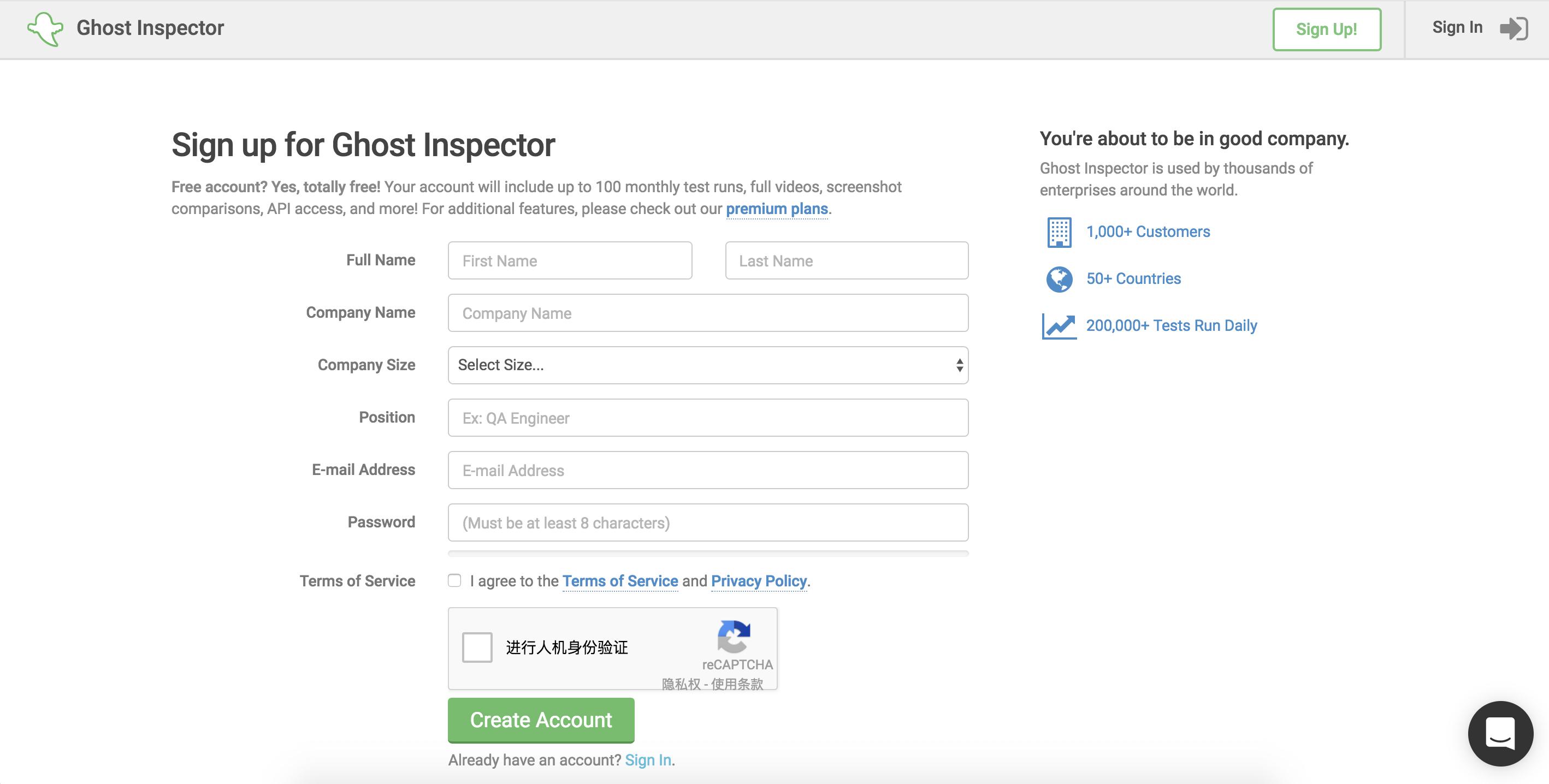Click the Sign Up! button in header
This screenshot has height=784, width=1549.
(x=1327, y=29)
